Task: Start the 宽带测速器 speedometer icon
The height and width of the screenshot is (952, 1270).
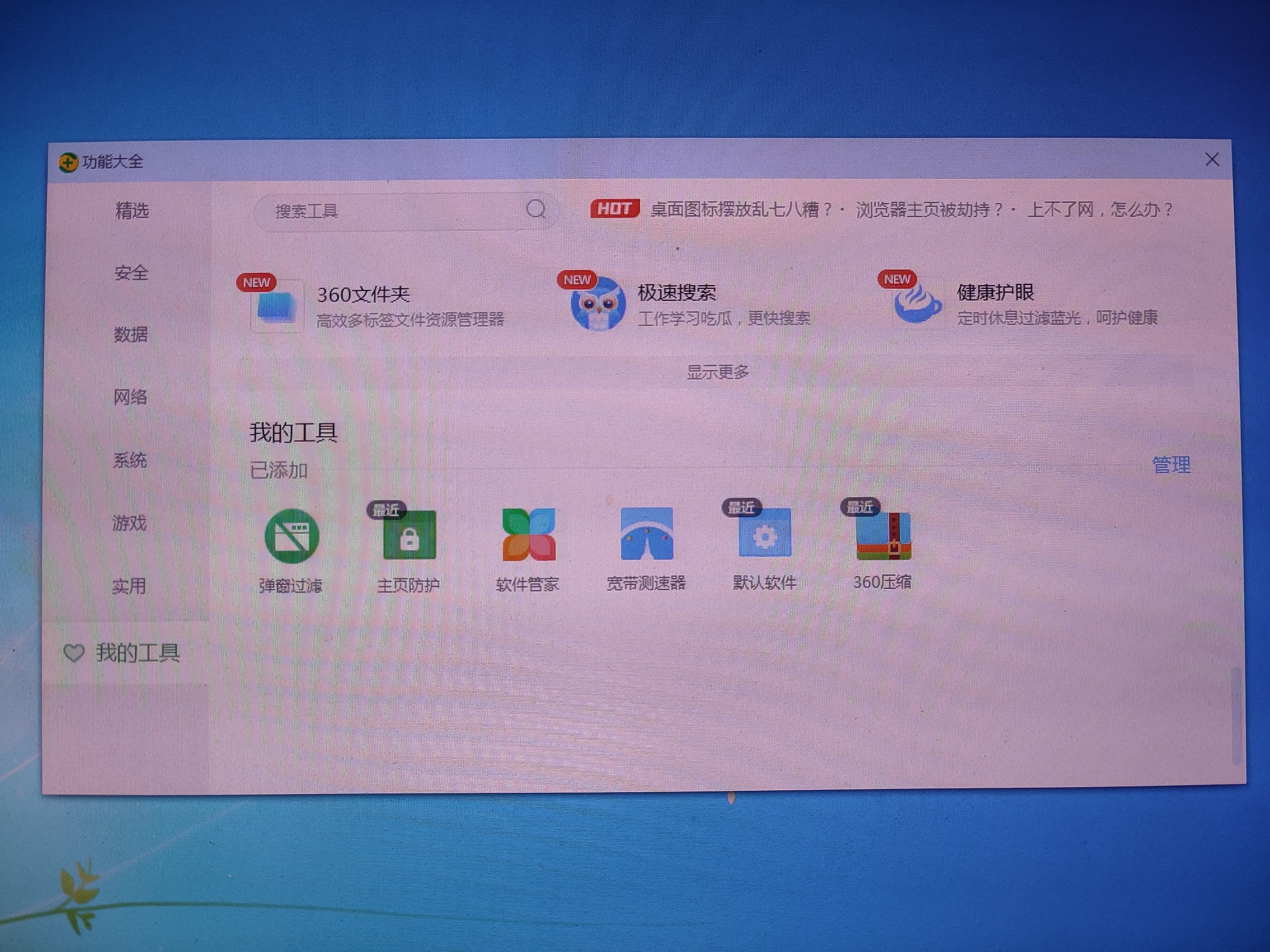Action: point(646,533)
